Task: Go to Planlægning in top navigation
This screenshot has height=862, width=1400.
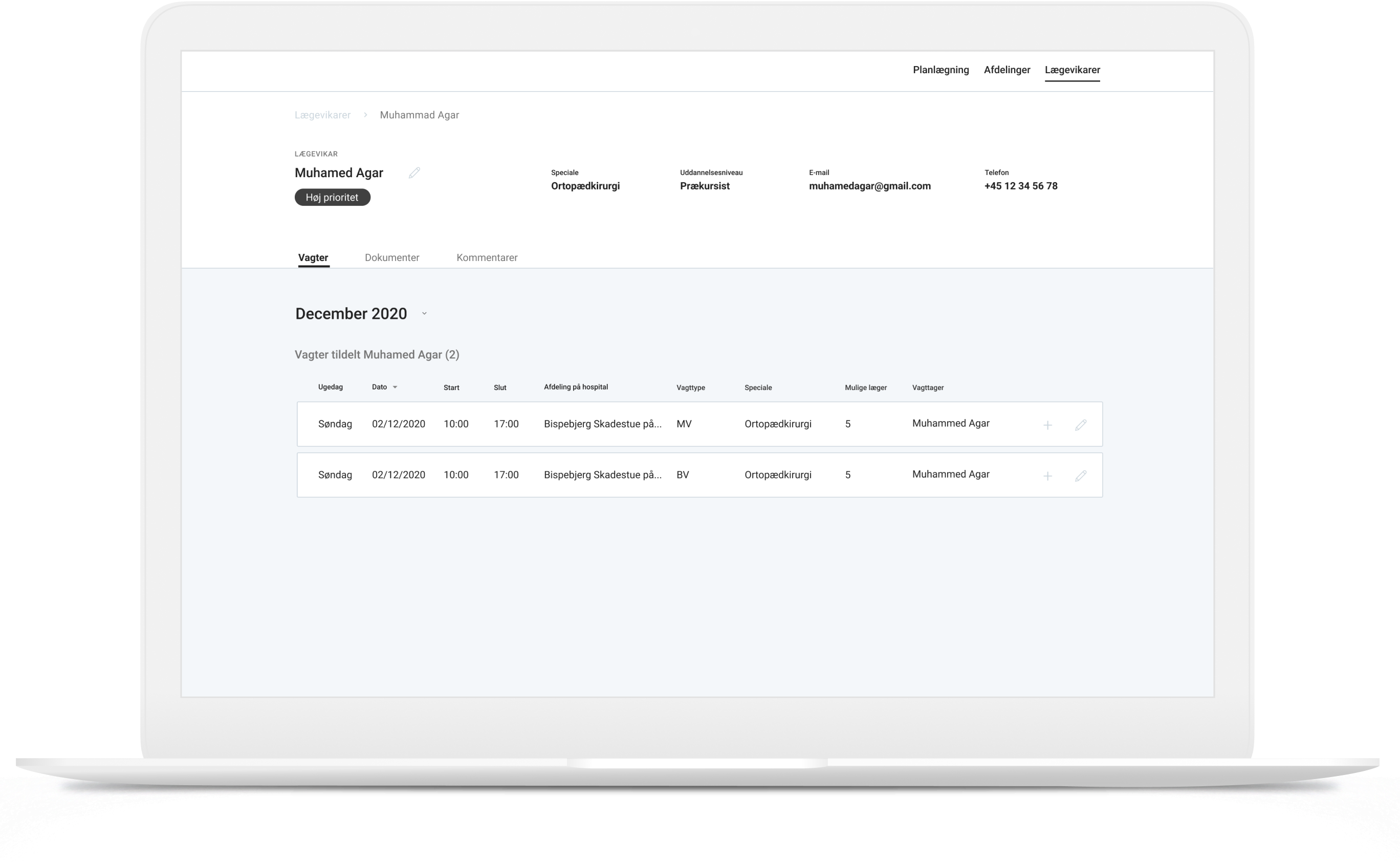Action: 940,70
